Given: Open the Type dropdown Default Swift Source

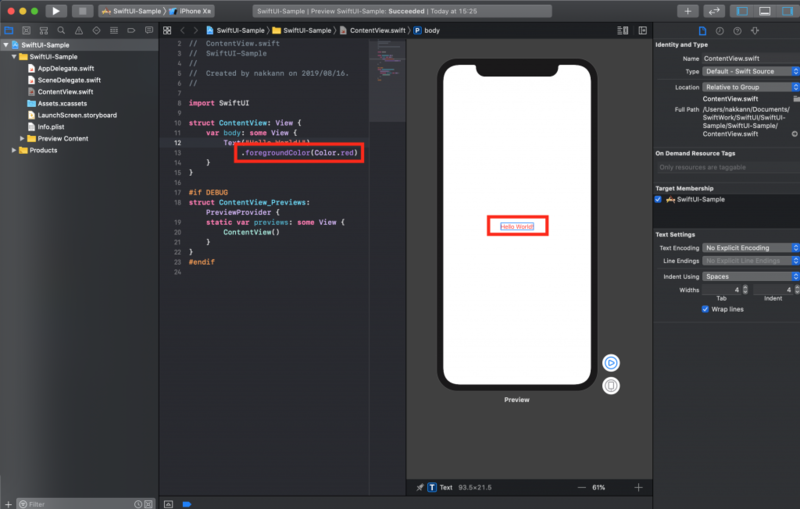Looking at the screenshot, I should click(x=751, y=71).
